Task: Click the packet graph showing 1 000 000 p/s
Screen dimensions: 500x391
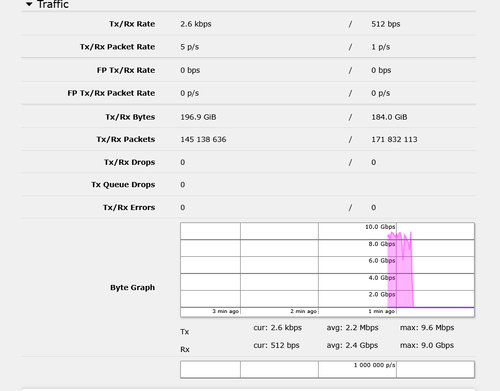Action: pyautogui.click(x=327, y=369)
